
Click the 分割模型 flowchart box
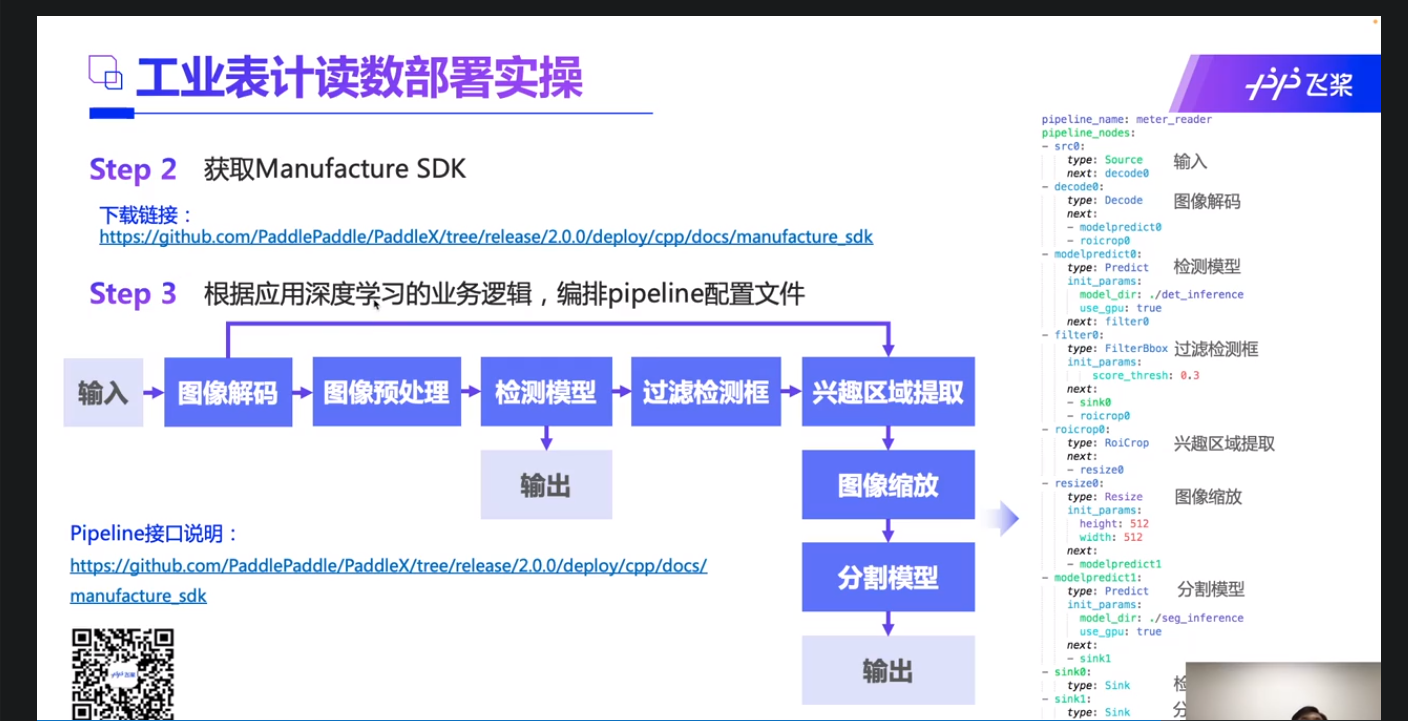888,577
